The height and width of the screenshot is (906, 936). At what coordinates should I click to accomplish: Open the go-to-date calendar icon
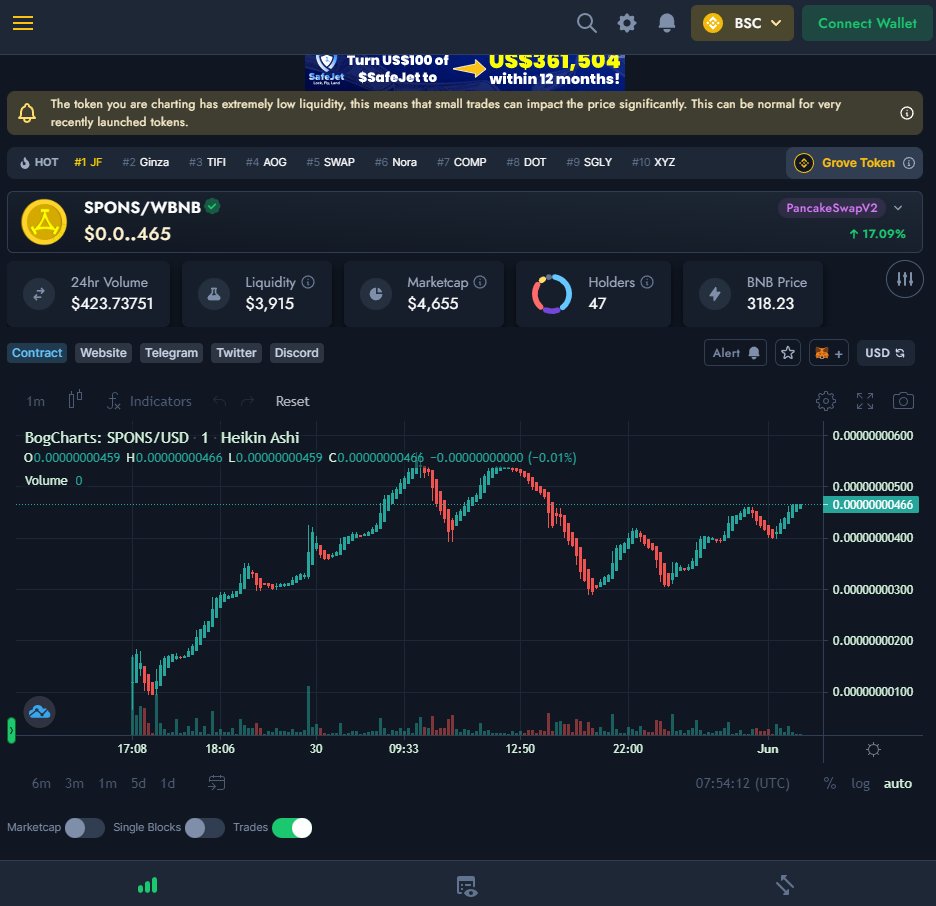(x=217, y=782)
